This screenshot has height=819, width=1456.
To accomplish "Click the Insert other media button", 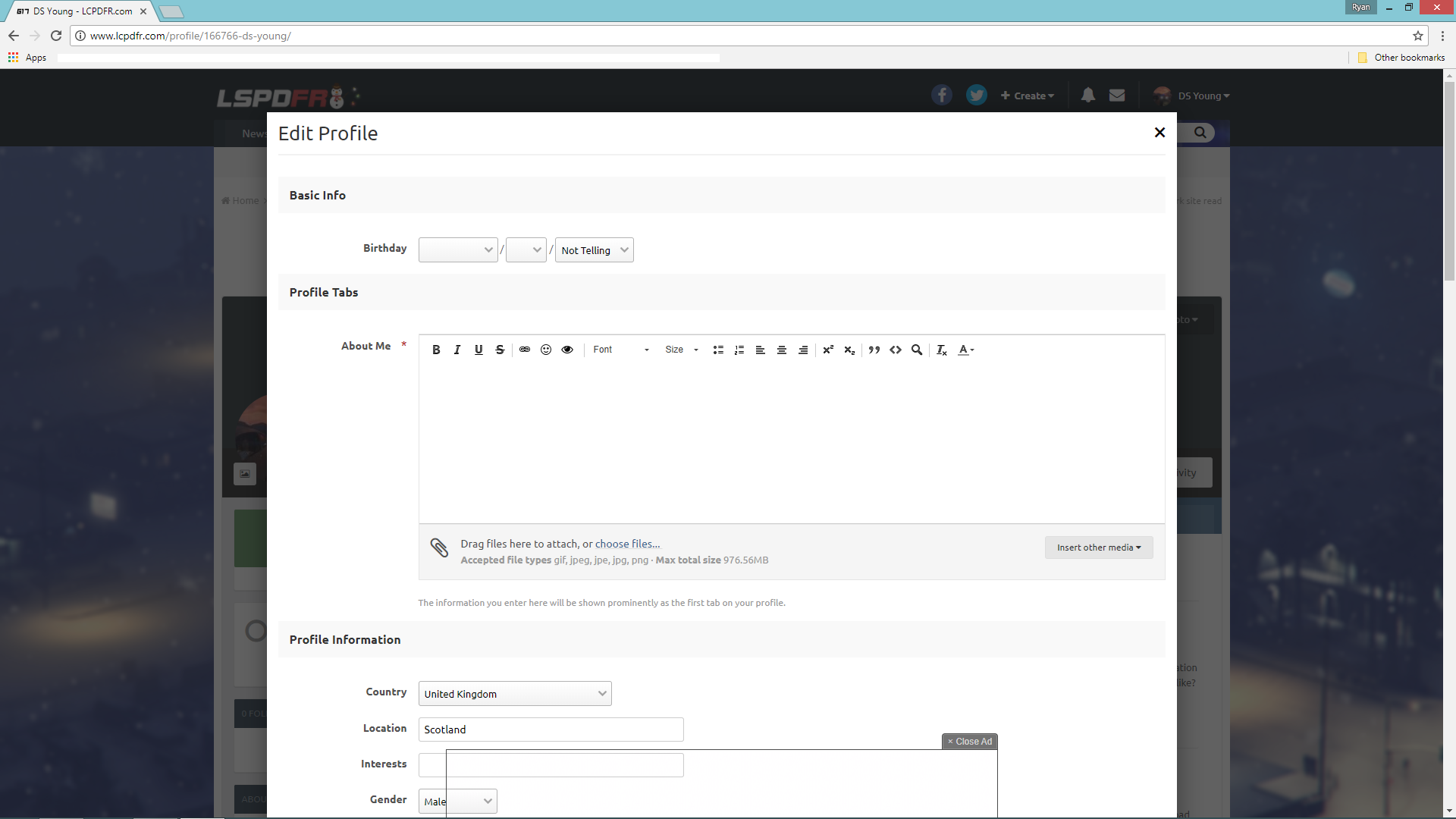I will 1099,548.
